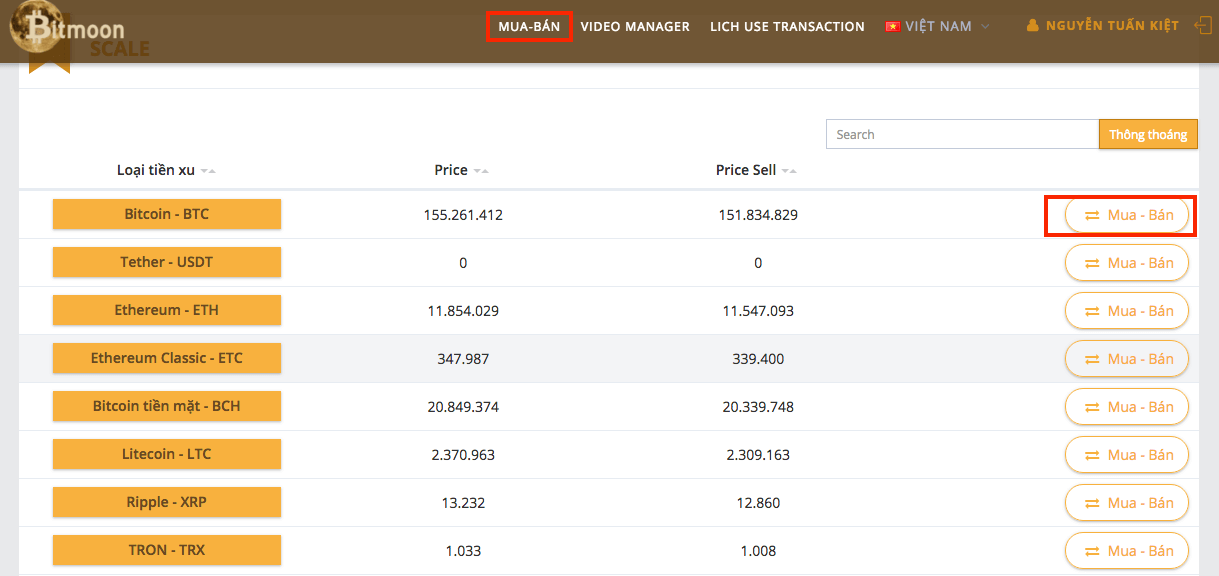Open LICH USE TRANSACTION page

[x=787, y=27]
